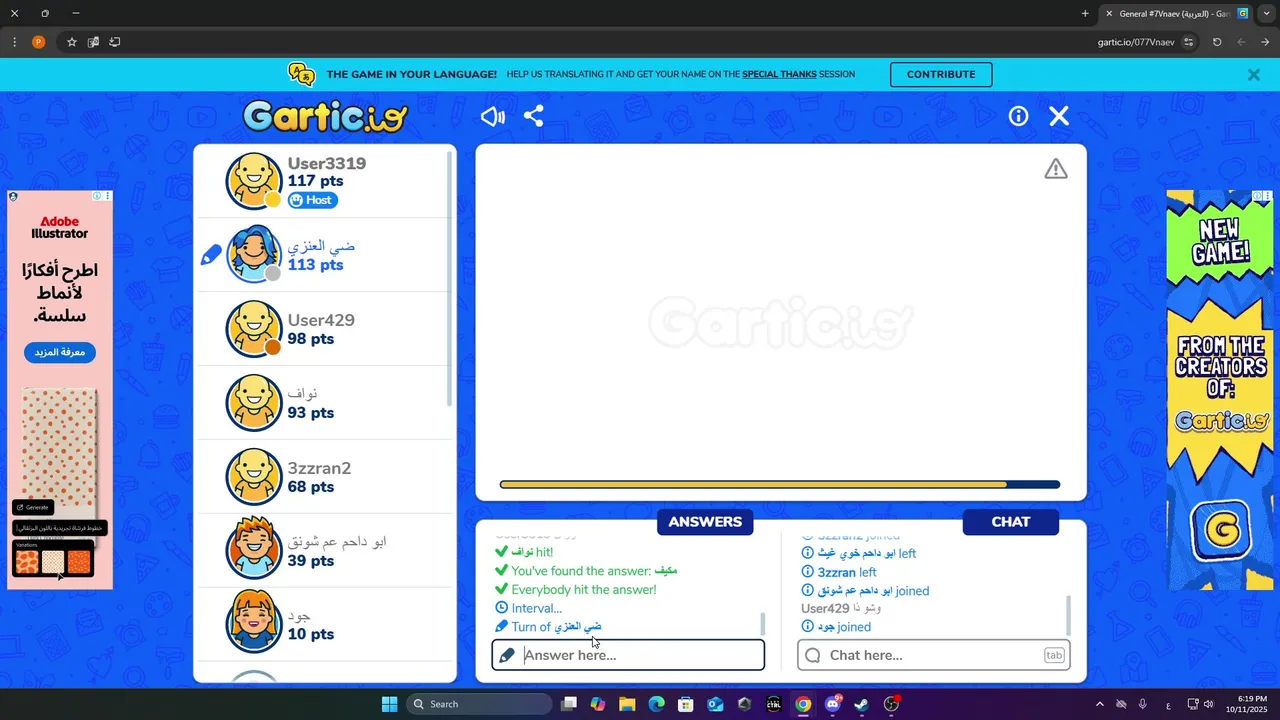Open Discord from the taskbar
The height and width of the screenshot is (720, 1280).
pos(832,704)
